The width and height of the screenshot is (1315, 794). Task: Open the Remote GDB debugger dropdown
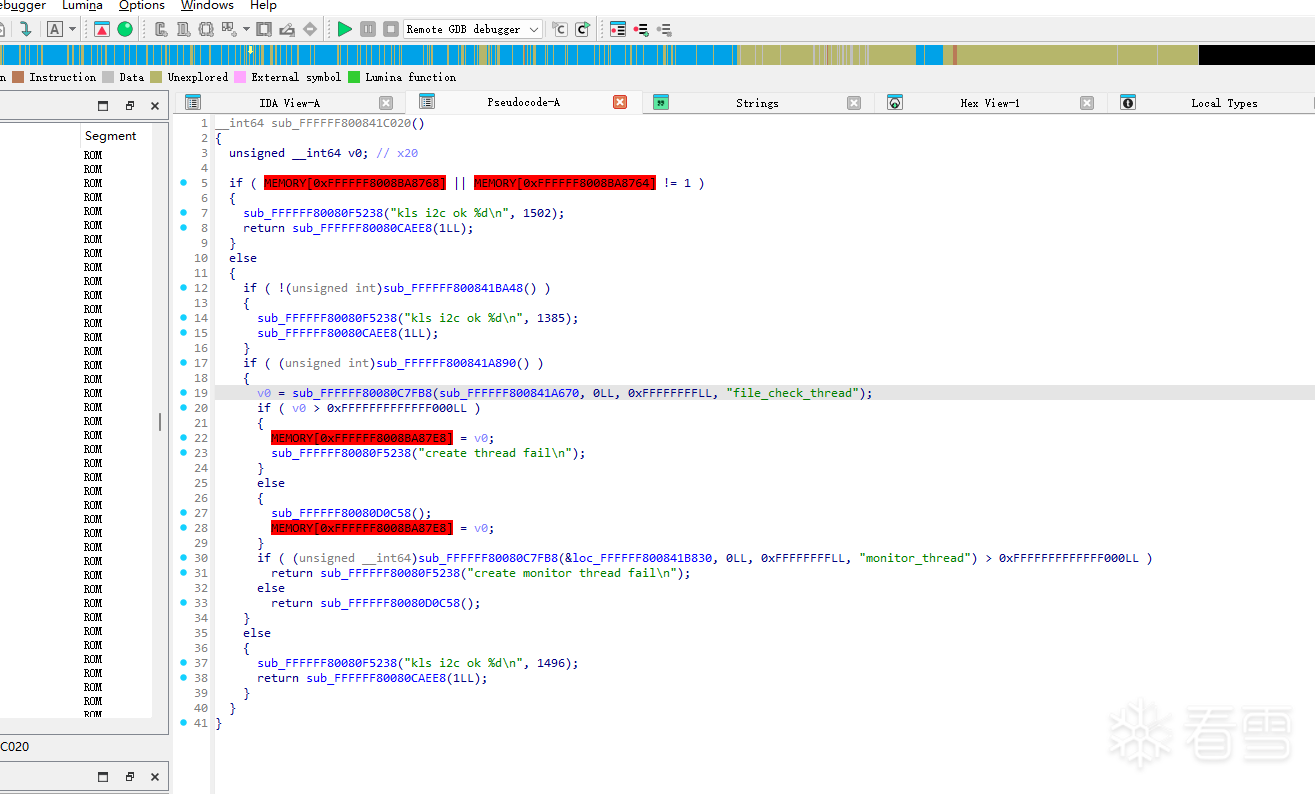coord(473,29)
